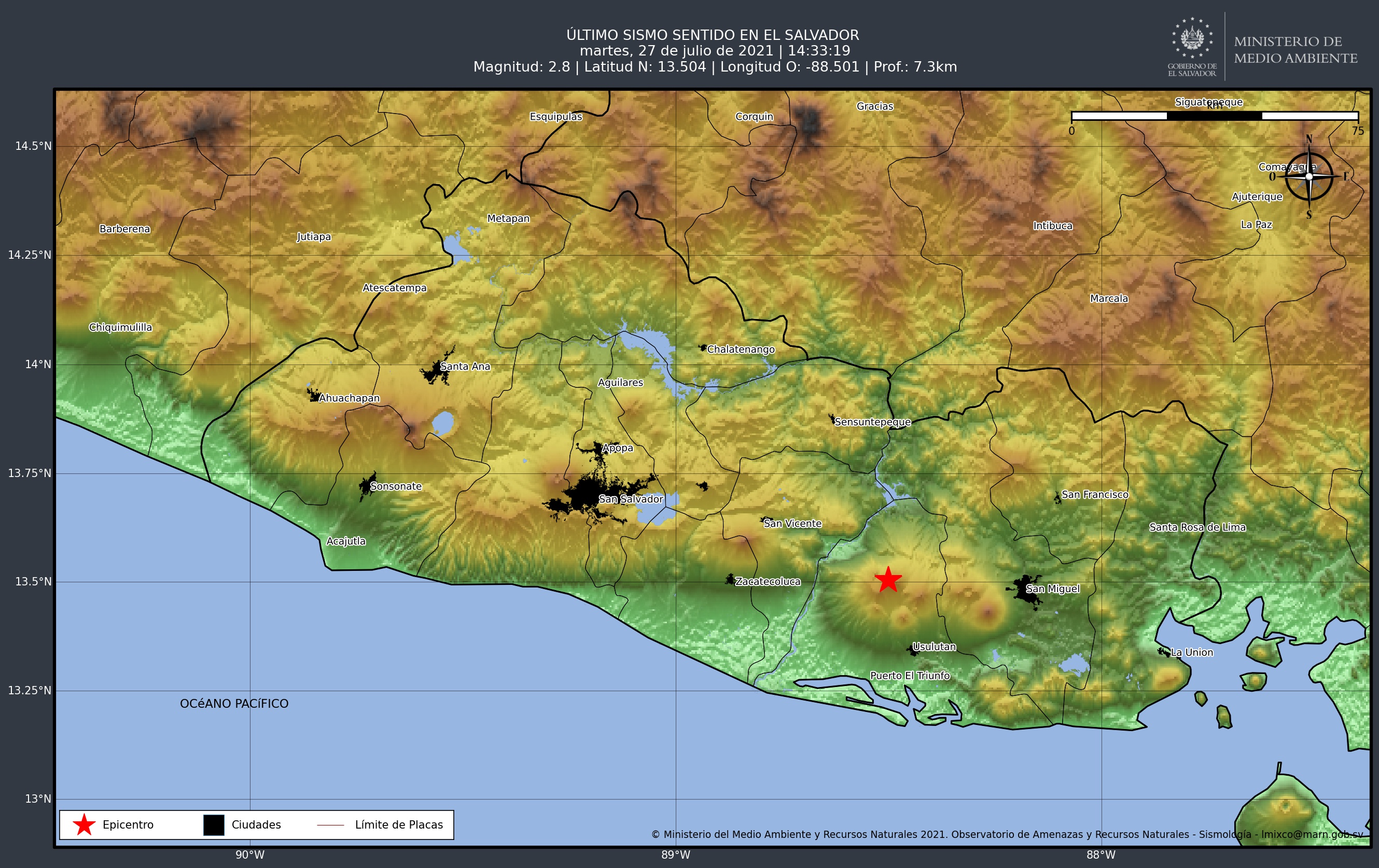Click the Chalatenango city label
The width and height of the screenshot is (1379, 868).
741,349
